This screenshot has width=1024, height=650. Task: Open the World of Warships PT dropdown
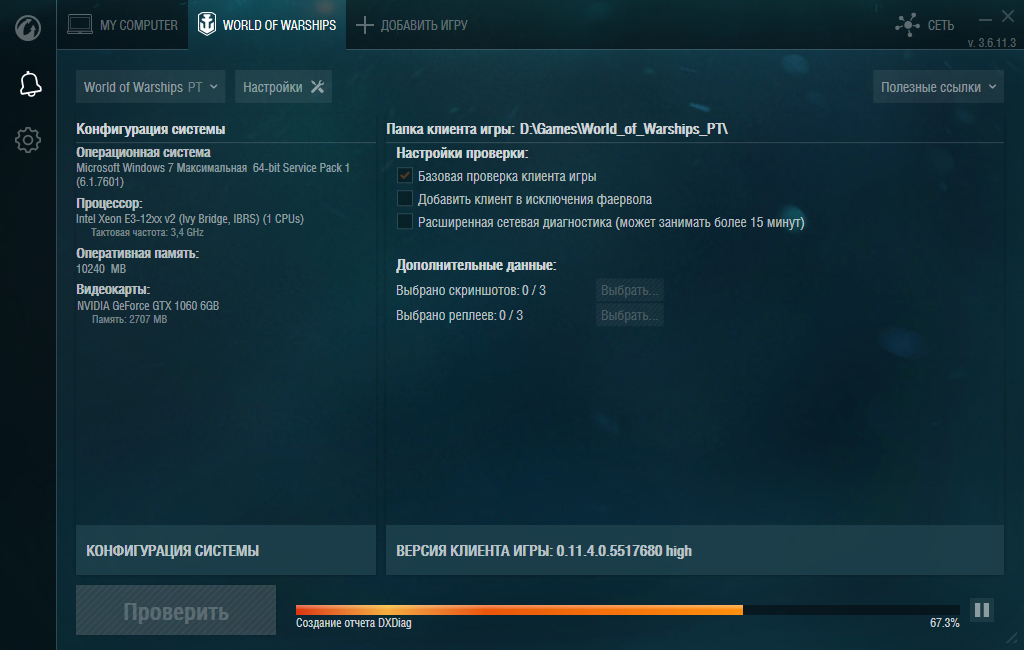pyautogui.click(x=150, y=87)
